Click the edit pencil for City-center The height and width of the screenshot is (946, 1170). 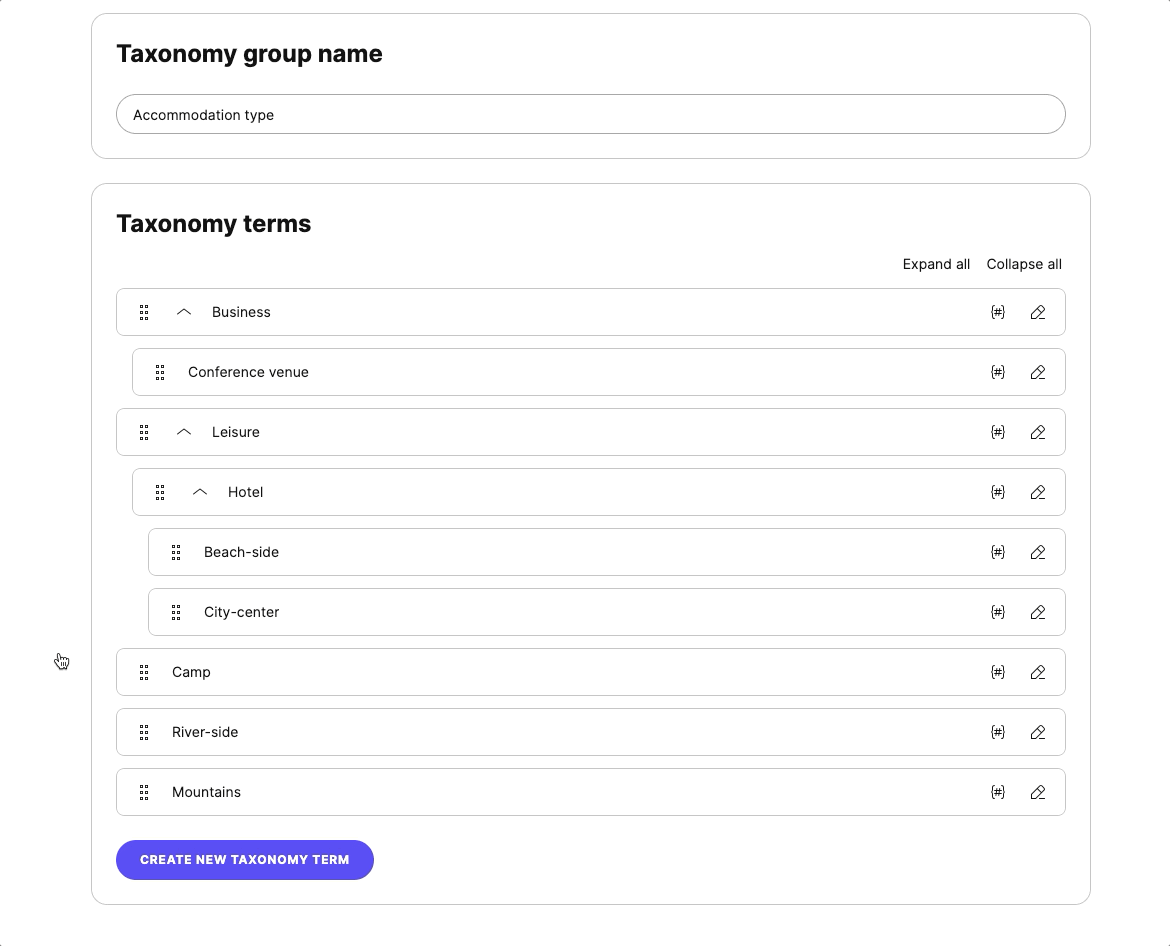pos(1037,612)
